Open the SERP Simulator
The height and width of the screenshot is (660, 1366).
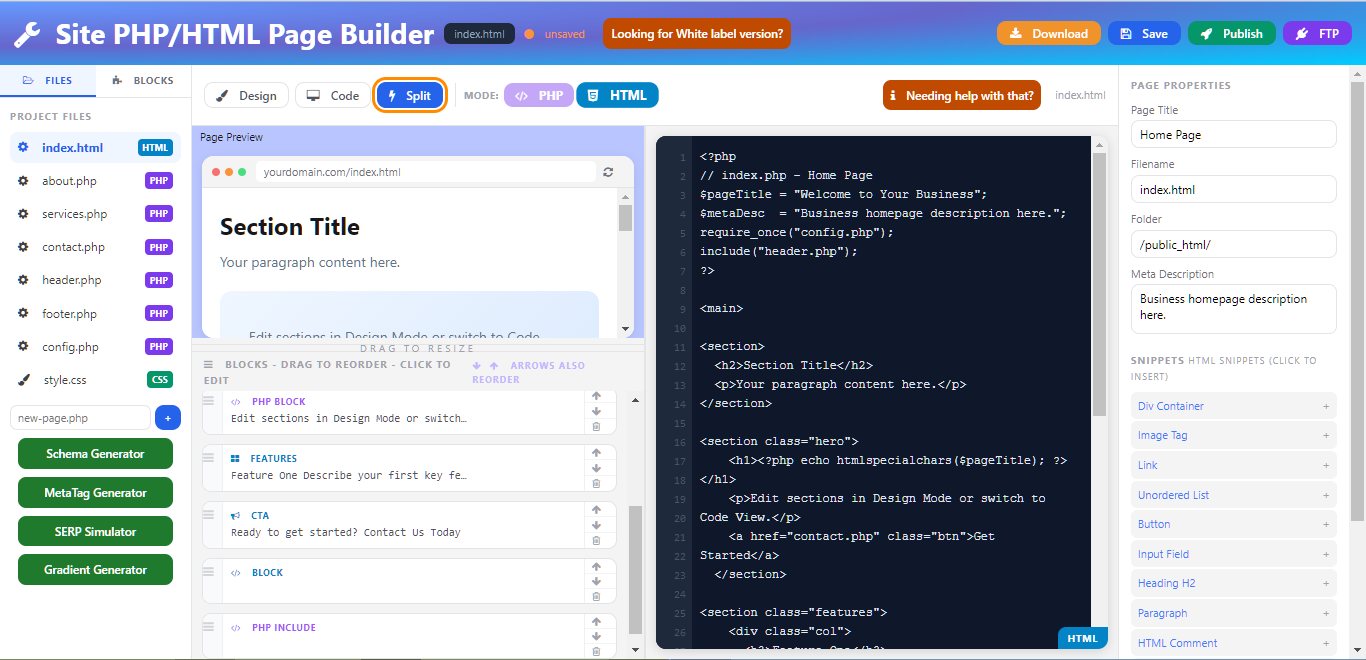95,532
